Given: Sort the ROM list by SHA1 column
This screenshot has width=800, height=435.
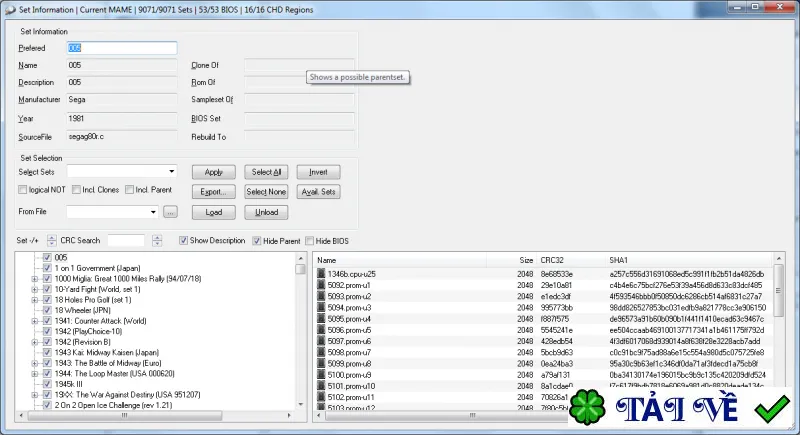Looking at the screenshot, I should [x=689, y=260].
